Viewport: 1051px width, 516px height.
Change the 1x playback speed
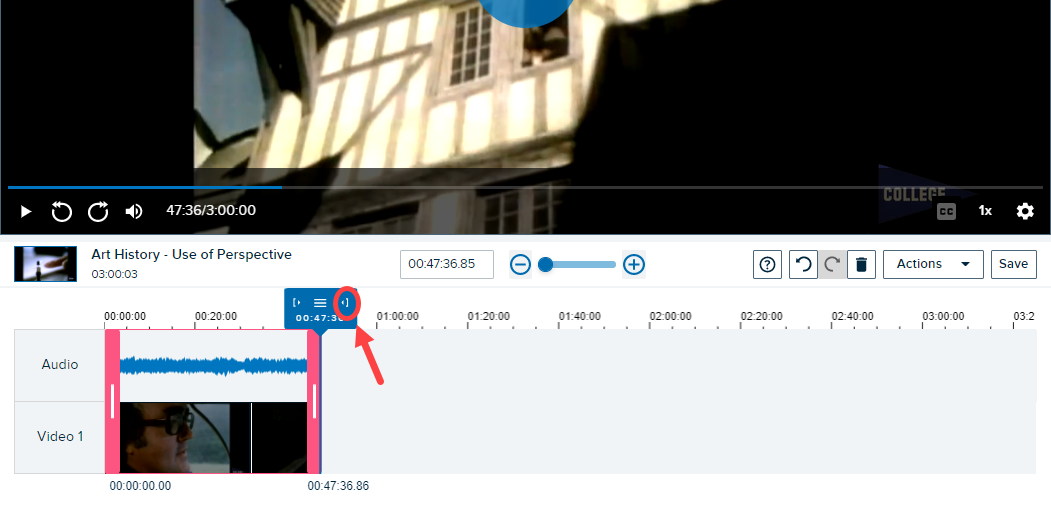pyautogui.click(x=985, y=210)
